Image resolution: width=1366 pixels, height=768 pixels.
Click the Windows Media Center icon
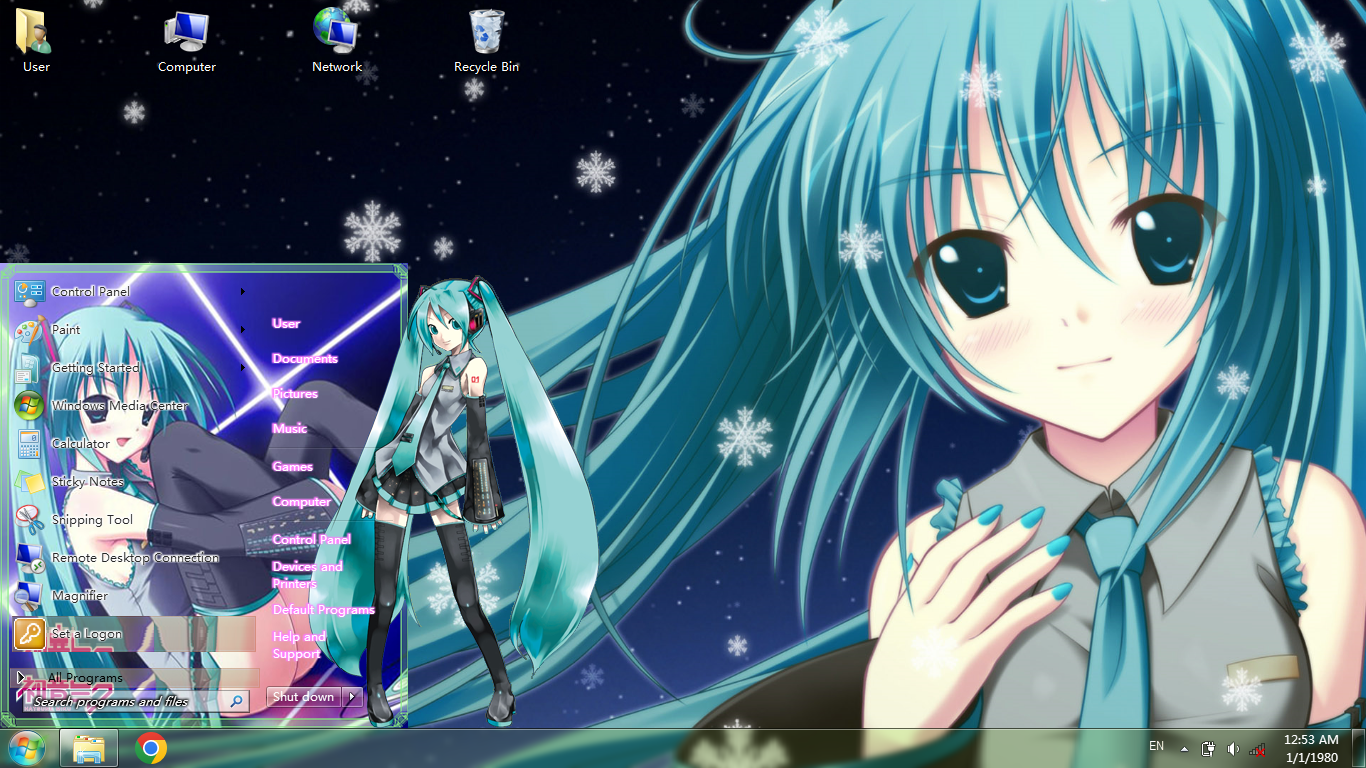tap(30, 406)
